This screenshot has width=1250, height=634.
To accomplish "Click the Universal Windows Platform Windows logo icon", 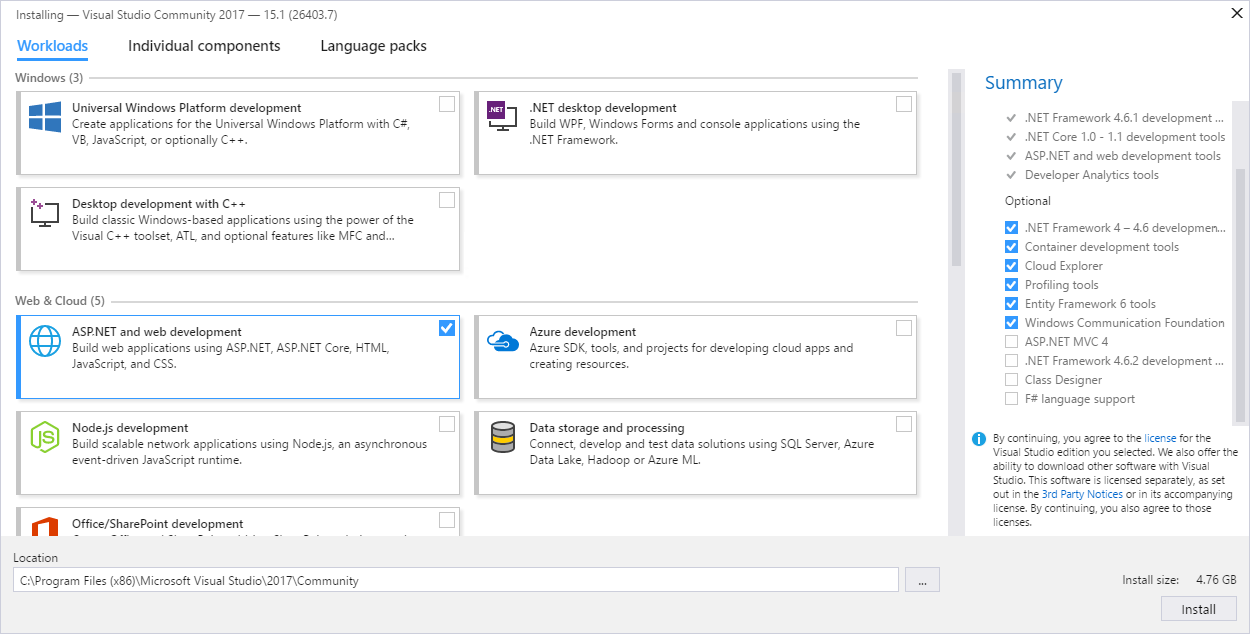I will coord(44,117).
